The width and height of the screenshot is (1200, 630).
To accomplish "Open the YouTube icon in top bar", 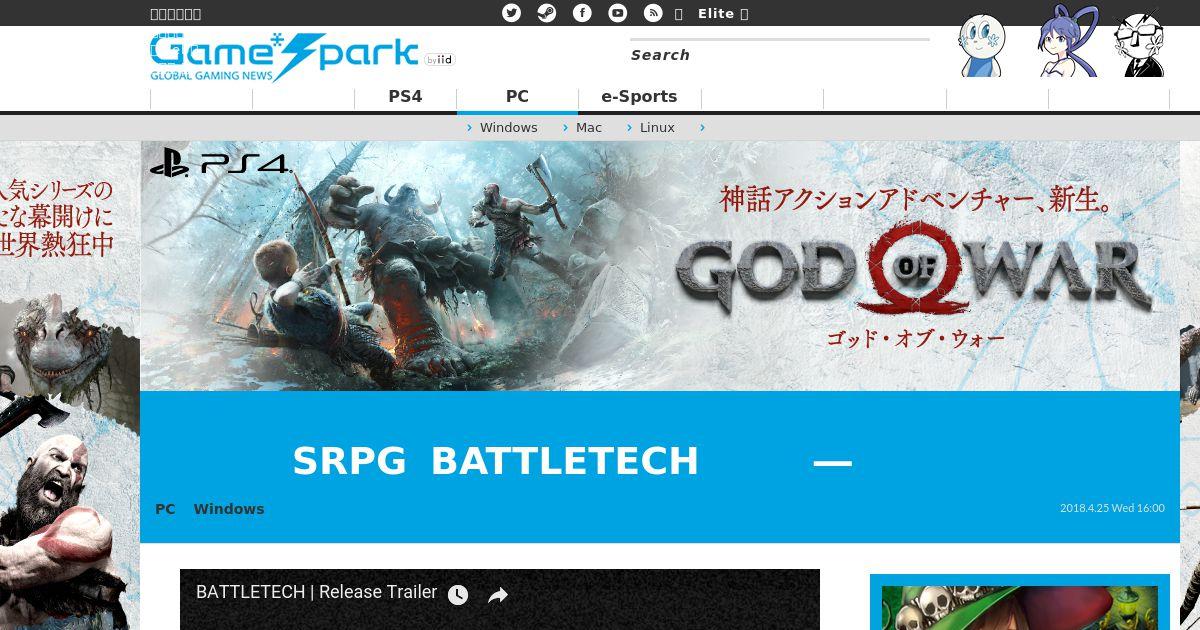I will (618, 13).
